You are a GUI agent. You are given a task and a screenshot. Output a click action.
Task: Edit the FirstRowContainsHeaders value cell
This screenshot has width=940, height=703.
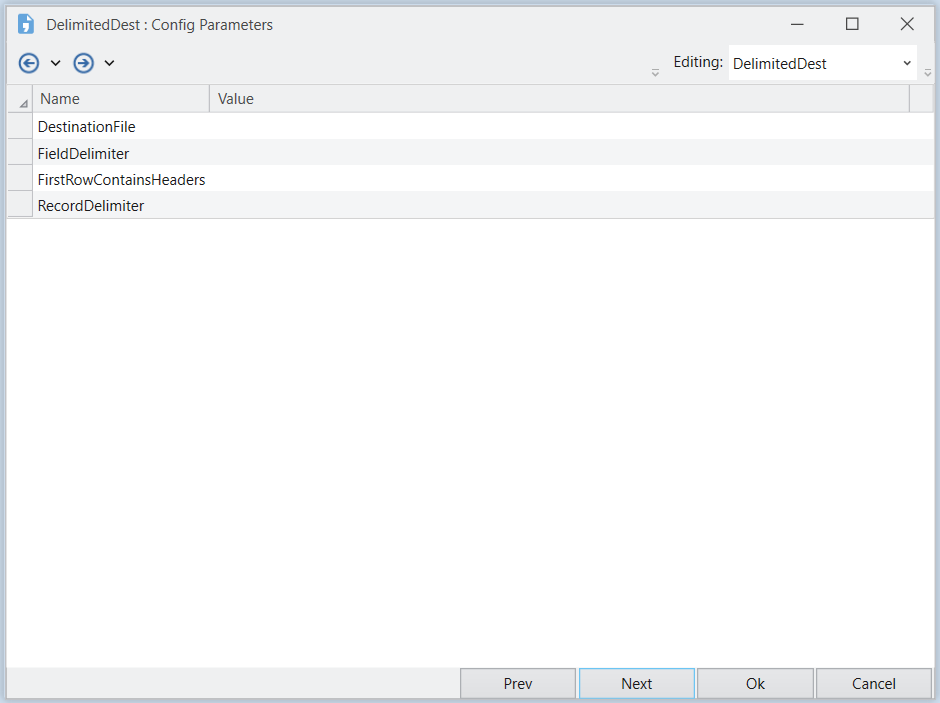571,179
